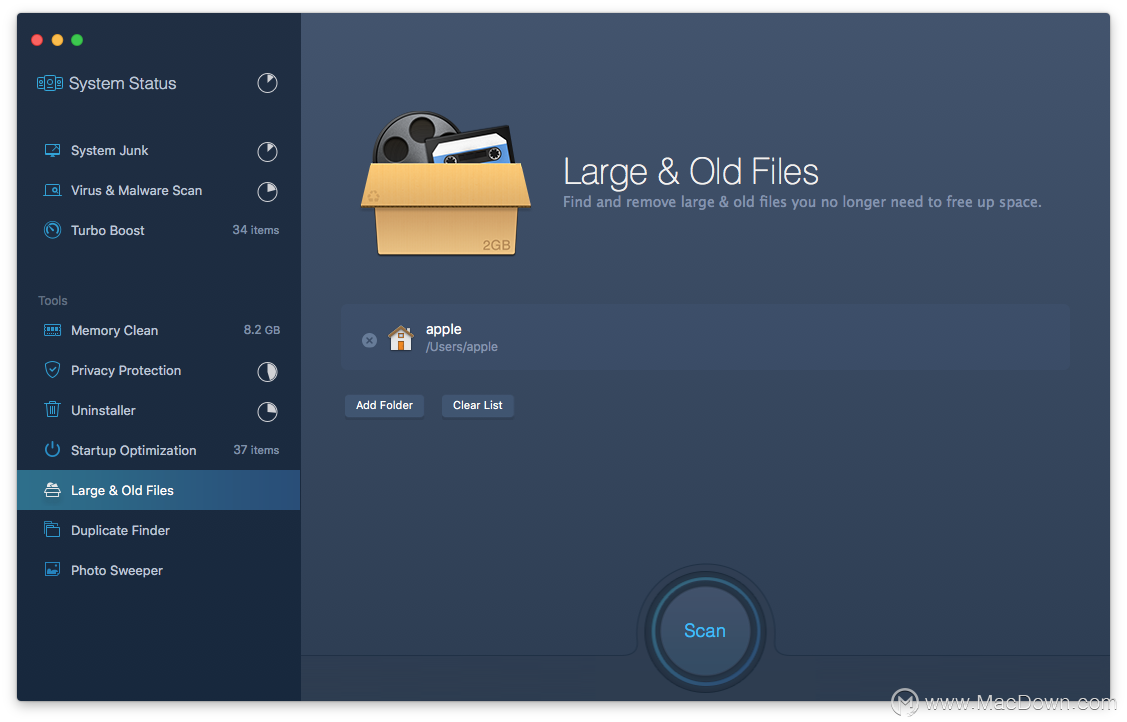
Task: Select Startup Optimization
Action: pos(134,450)
